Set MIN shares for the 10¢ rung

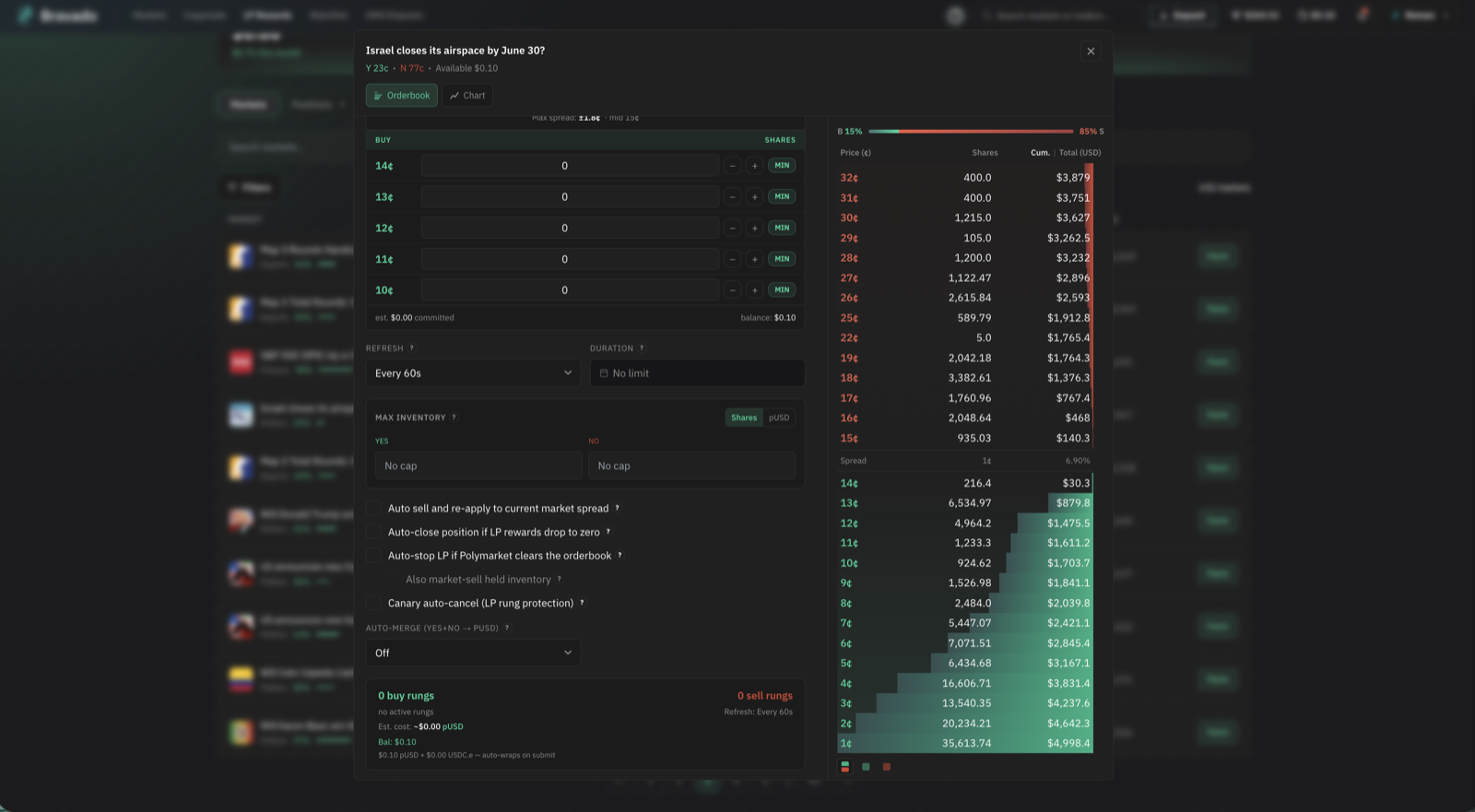click(x=782, y=290)
